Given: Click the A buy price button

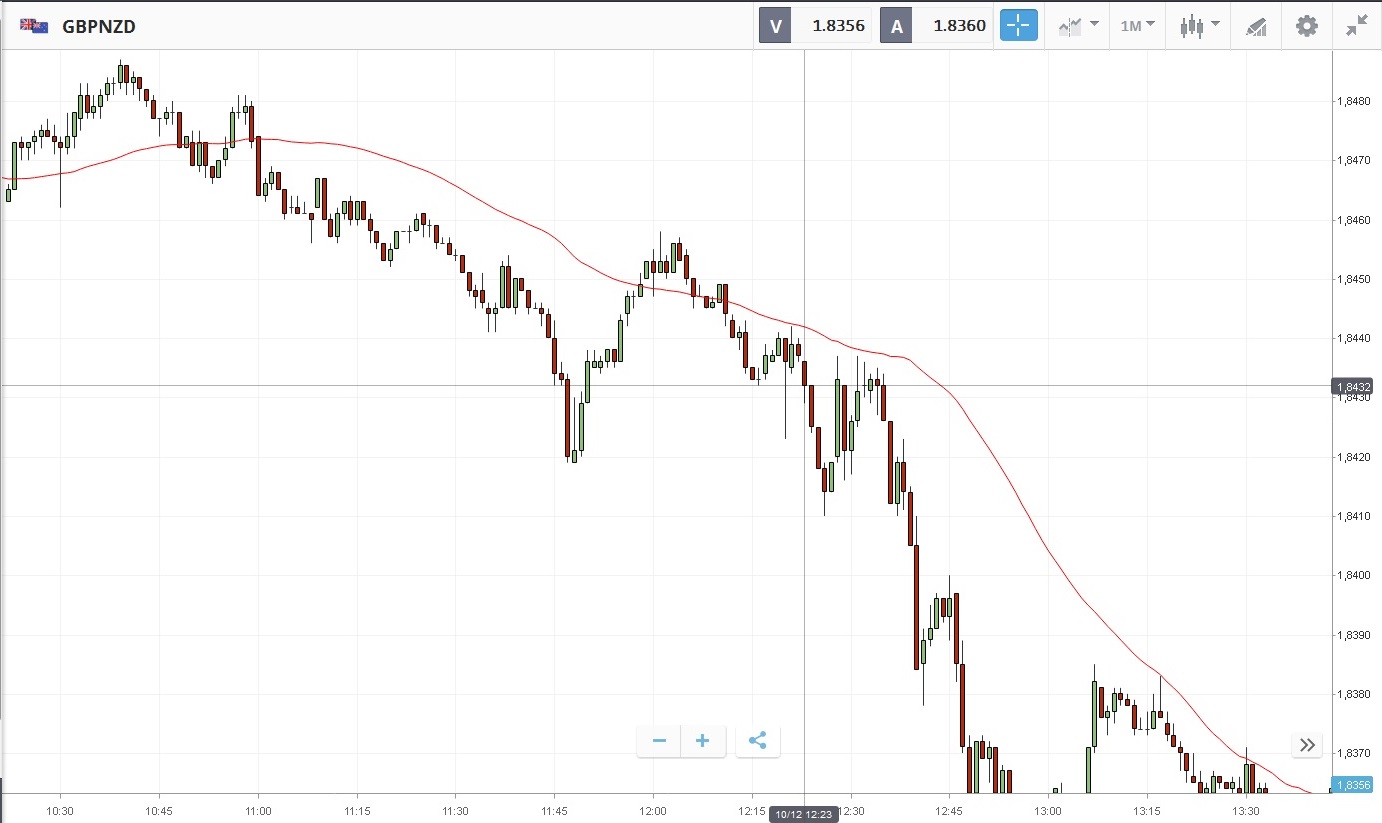Looking at the screenshot, I should pos(936,26).
